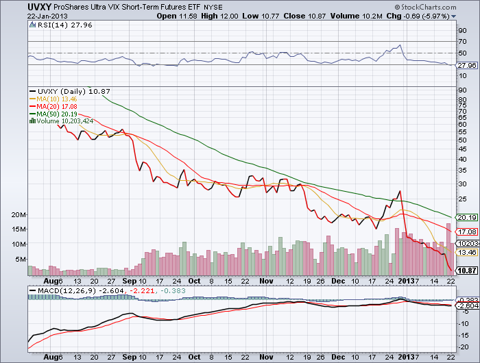This screenshot has height=363, width=480.
Task: Click the teal -0.383 MACD histogram value
Action: pos(172,291)
